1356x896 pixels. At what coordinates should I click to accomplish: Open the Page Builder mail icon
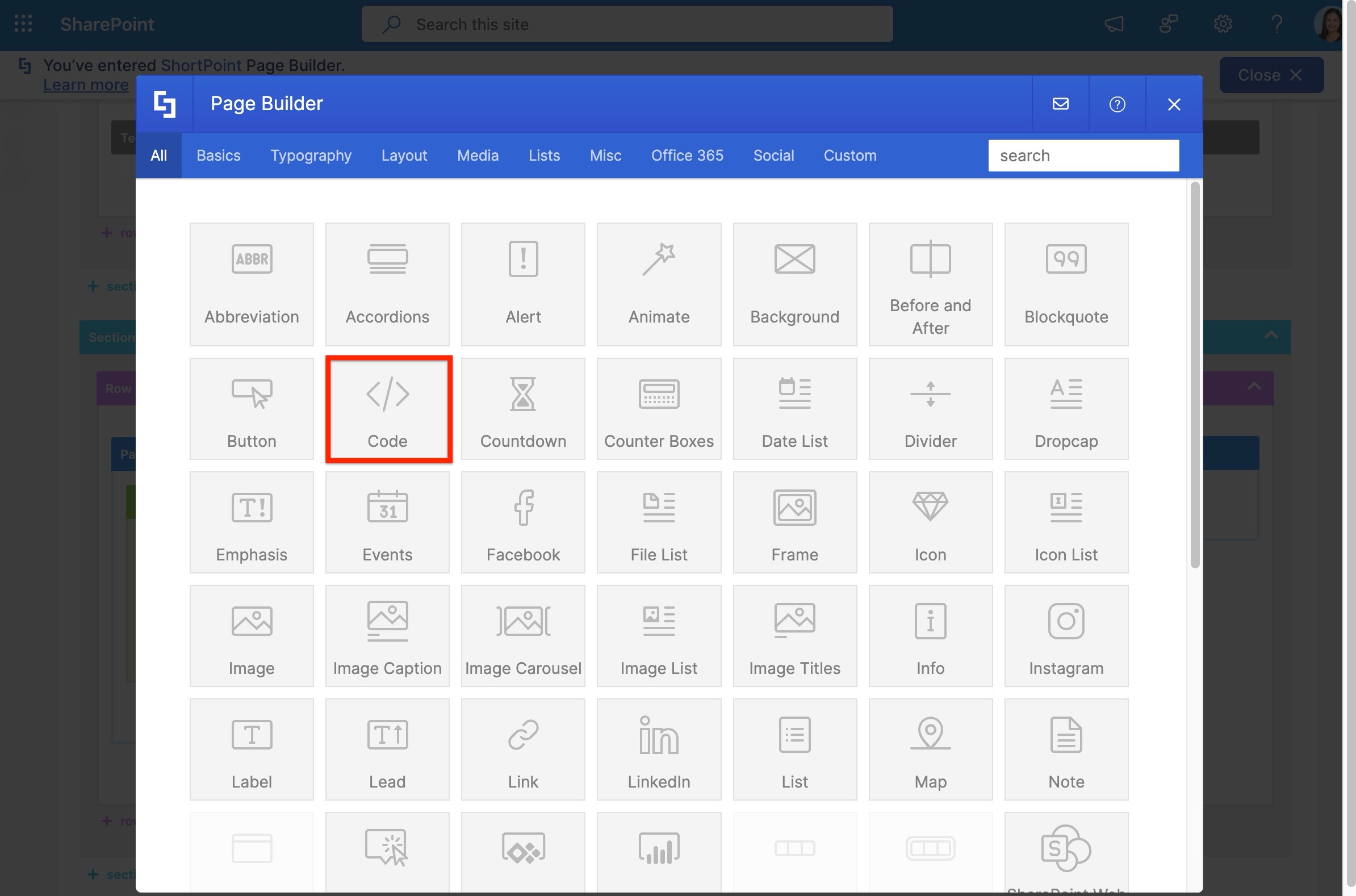coord(1060,104)
